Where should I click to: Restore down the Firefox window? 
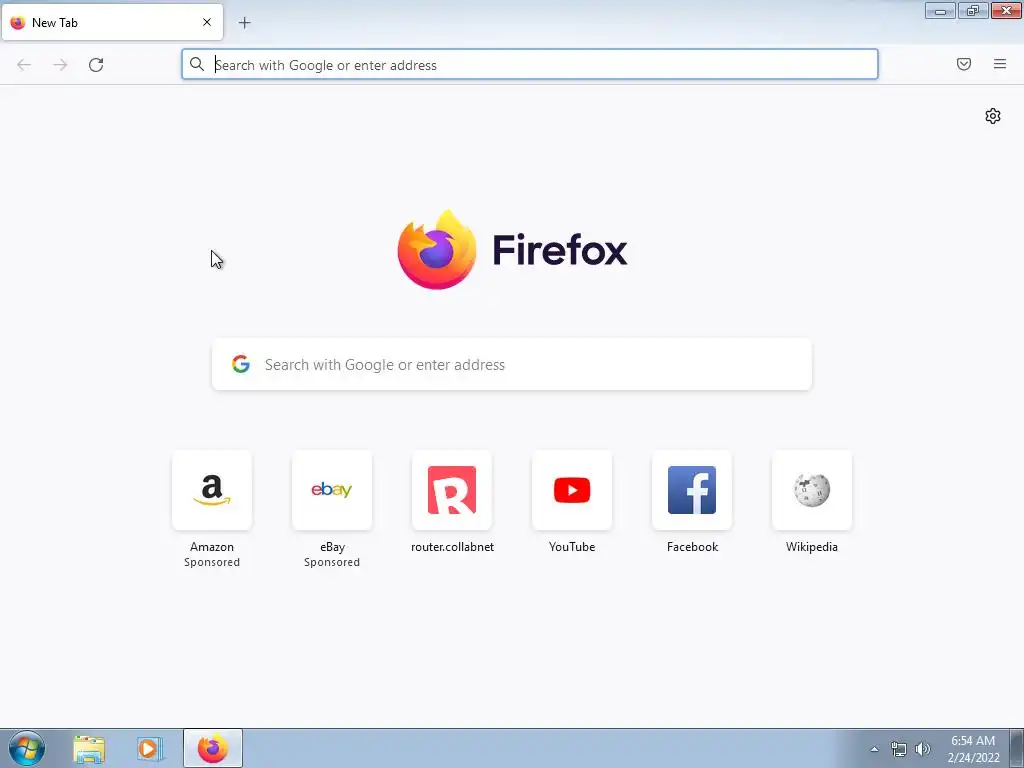pos(973,10)
